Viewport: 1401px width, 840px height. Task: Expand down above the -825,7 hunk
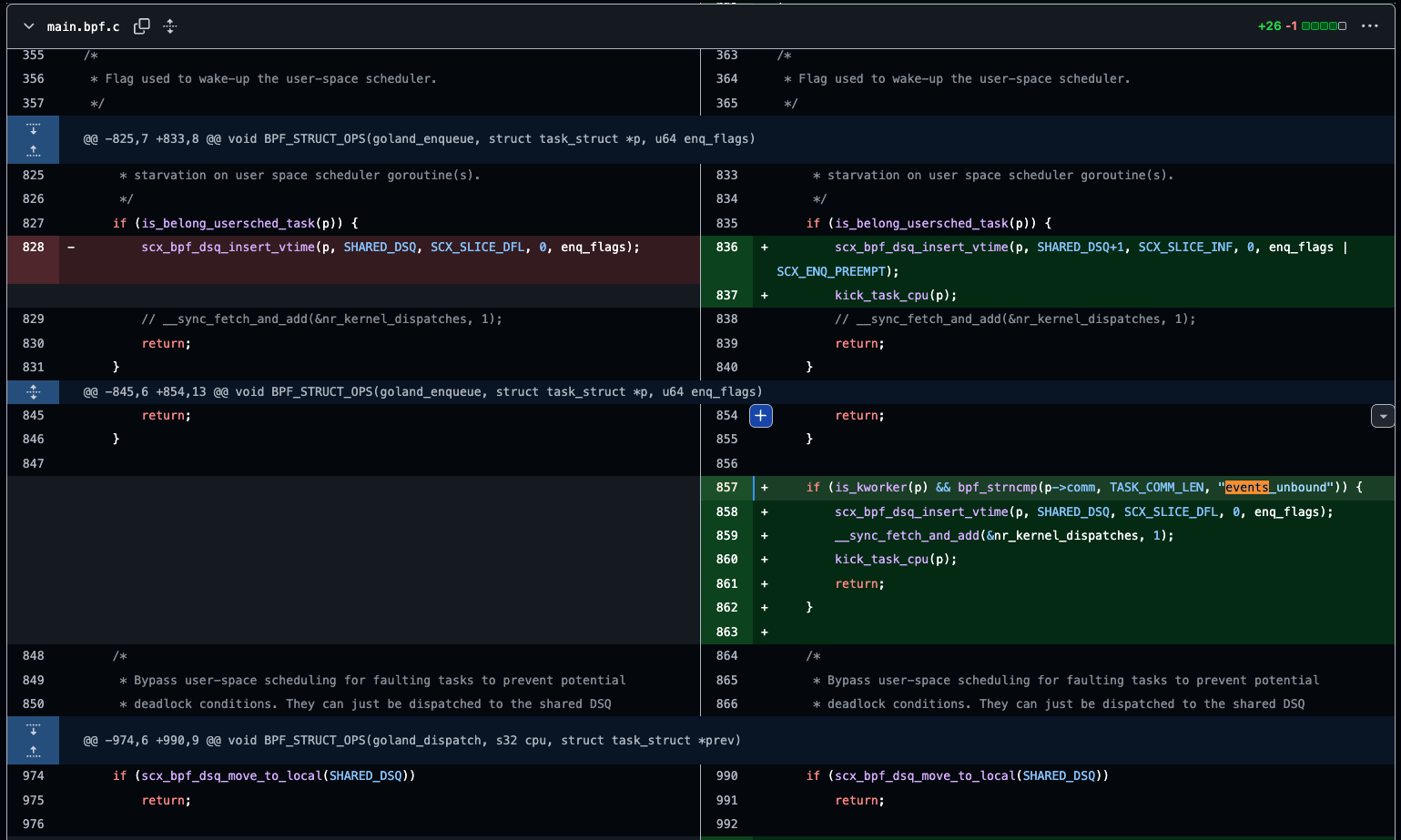(34, 128)
